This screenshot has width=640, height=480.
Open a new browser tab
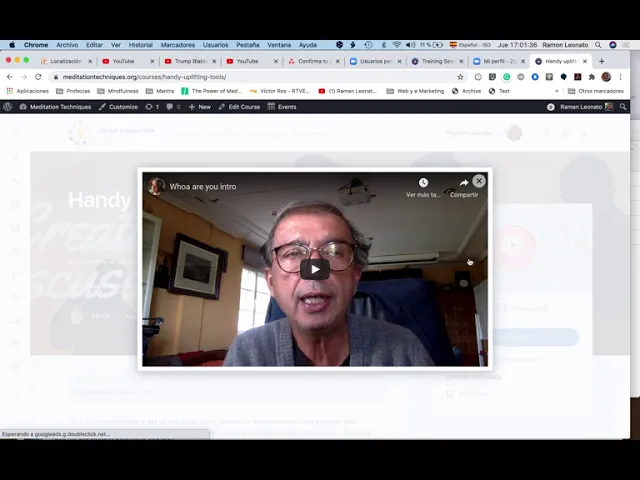pyautogui.click(x=602, y=61)
